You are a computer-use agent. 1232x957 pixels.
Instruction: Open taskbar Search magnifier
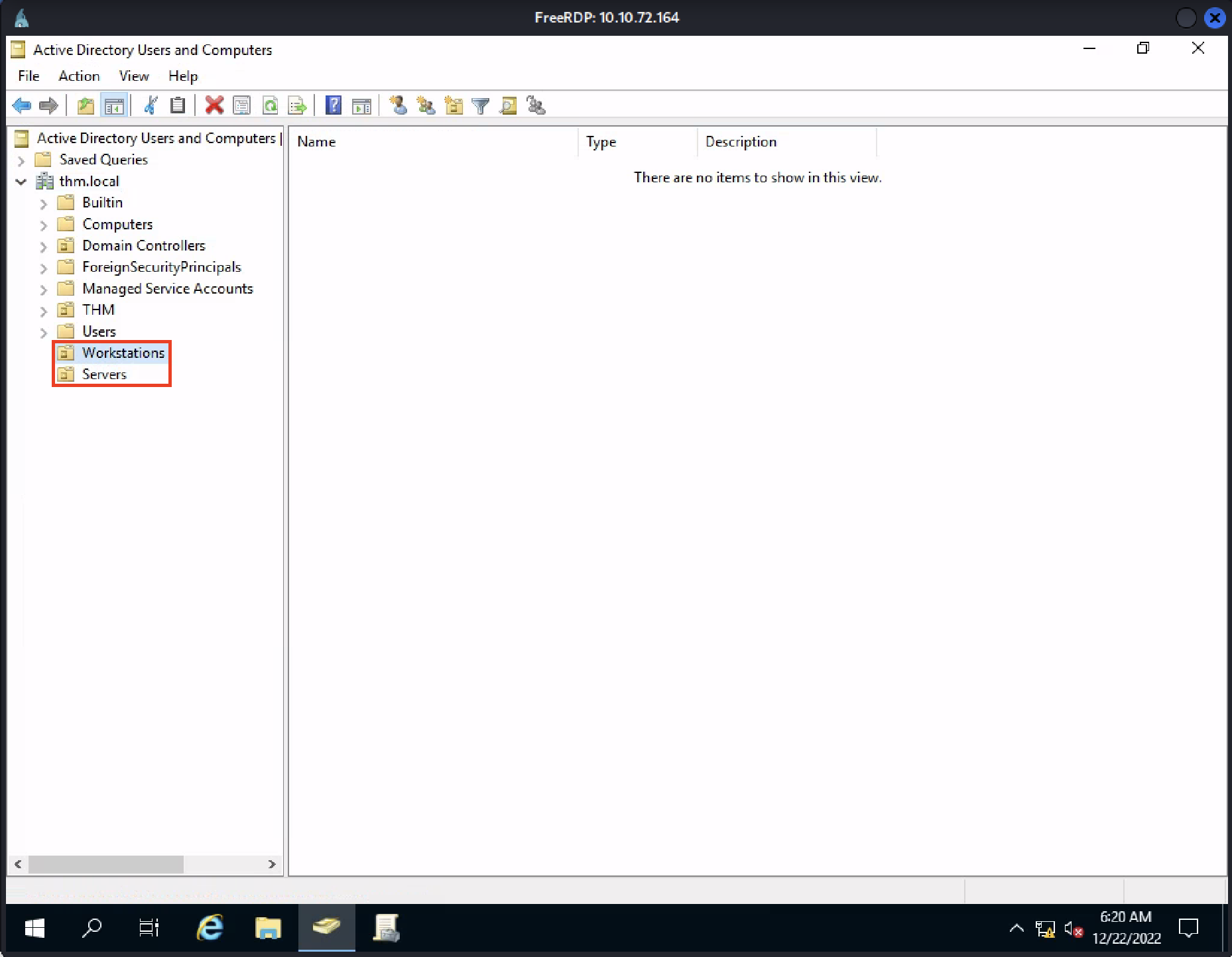point(92,928)
